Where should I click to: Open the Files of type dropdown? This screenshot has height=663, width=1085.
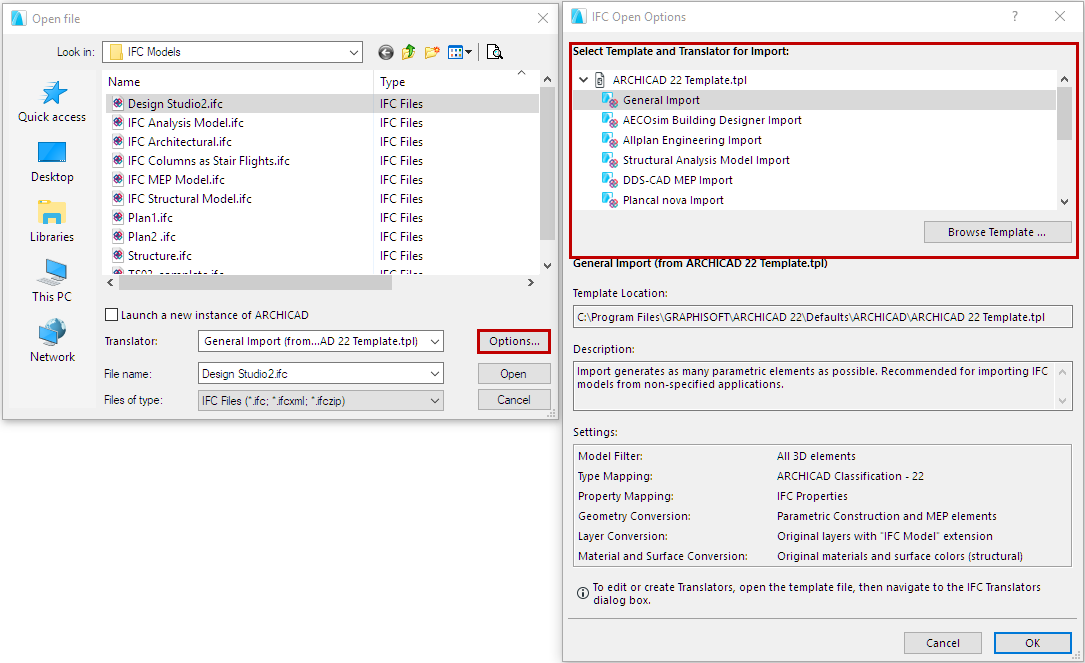[x=435, y=401]
